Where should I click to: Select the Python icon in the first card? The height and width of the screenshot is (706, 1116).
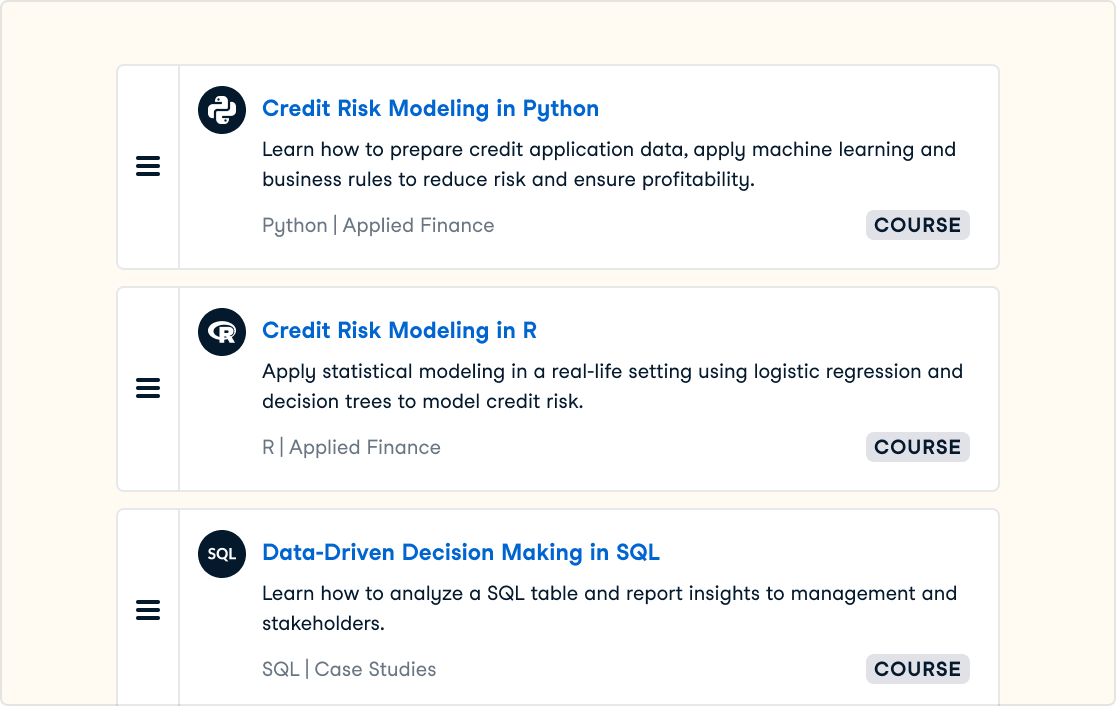[x=221, y=110]
